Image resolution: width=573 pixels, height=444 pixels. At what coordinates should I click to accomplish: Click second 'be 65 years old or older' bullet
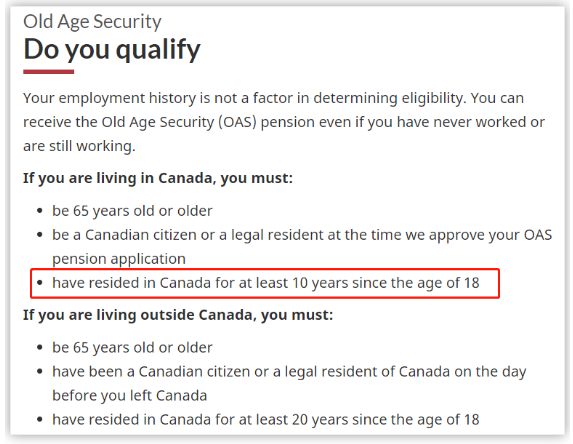pyautogui.click(x=132, y=348)
